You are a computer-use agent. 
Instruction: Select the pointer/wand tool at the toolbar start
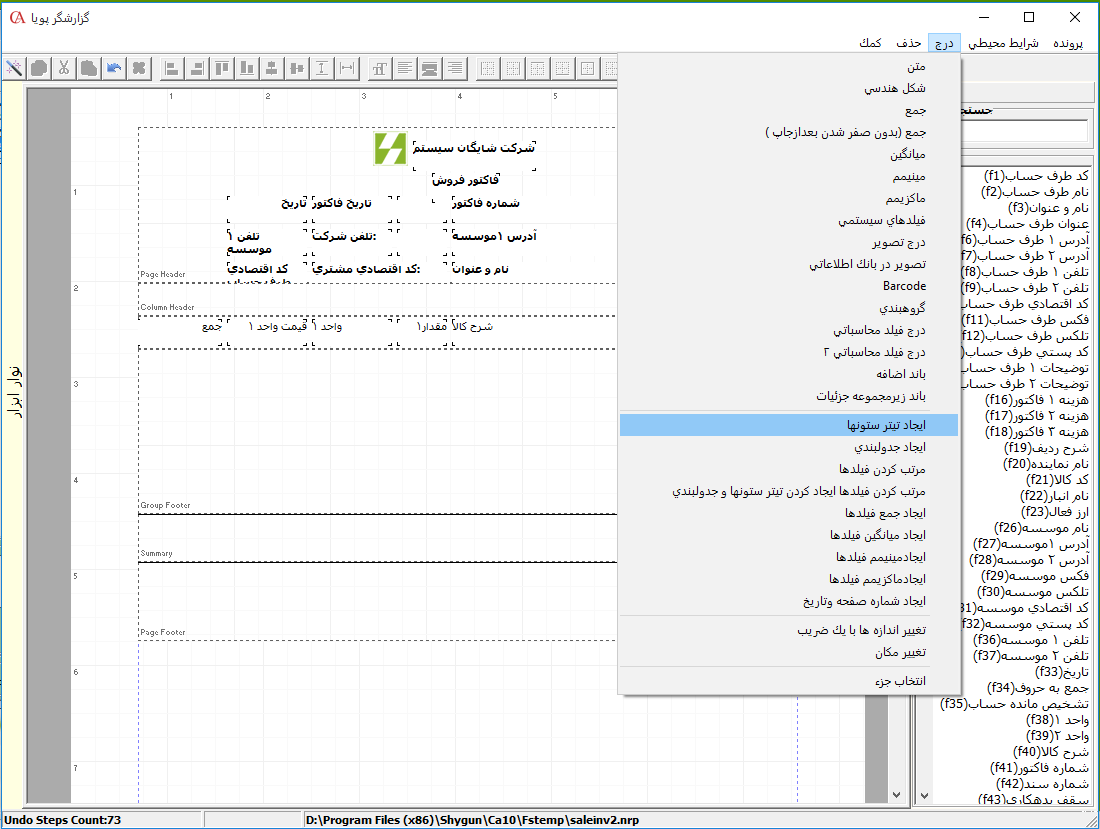pos(14,68)
